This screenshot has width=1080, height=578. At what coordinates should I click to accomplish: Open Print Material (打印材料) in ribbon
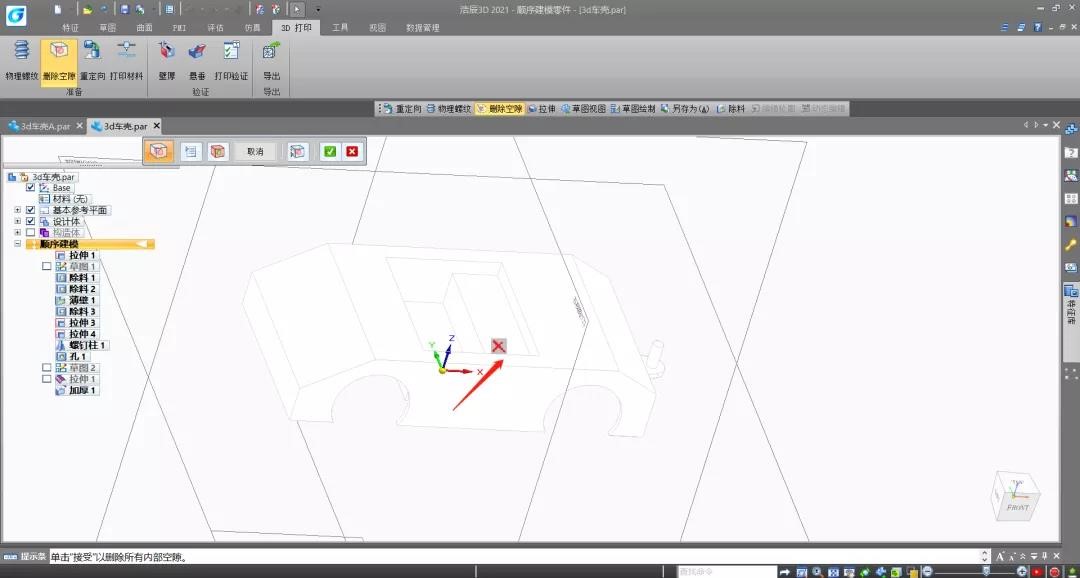[x=126, y=52]
